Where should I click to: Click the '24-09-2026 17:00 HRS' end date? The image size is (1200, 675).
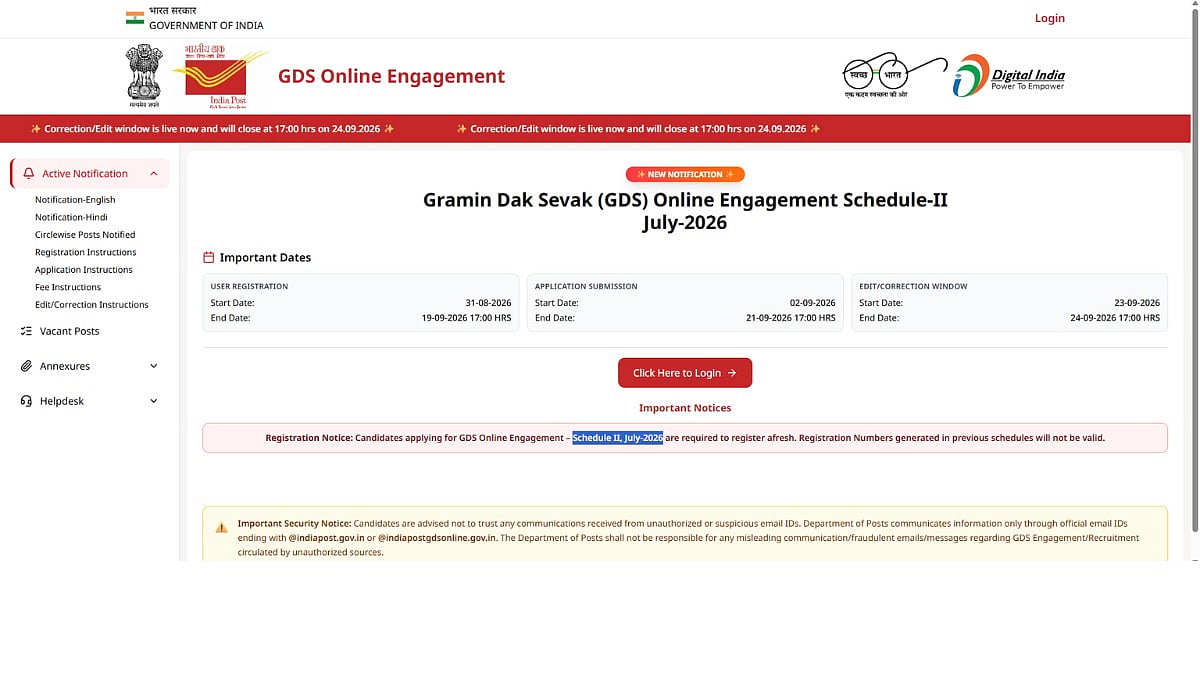[x=1115, y=318]
